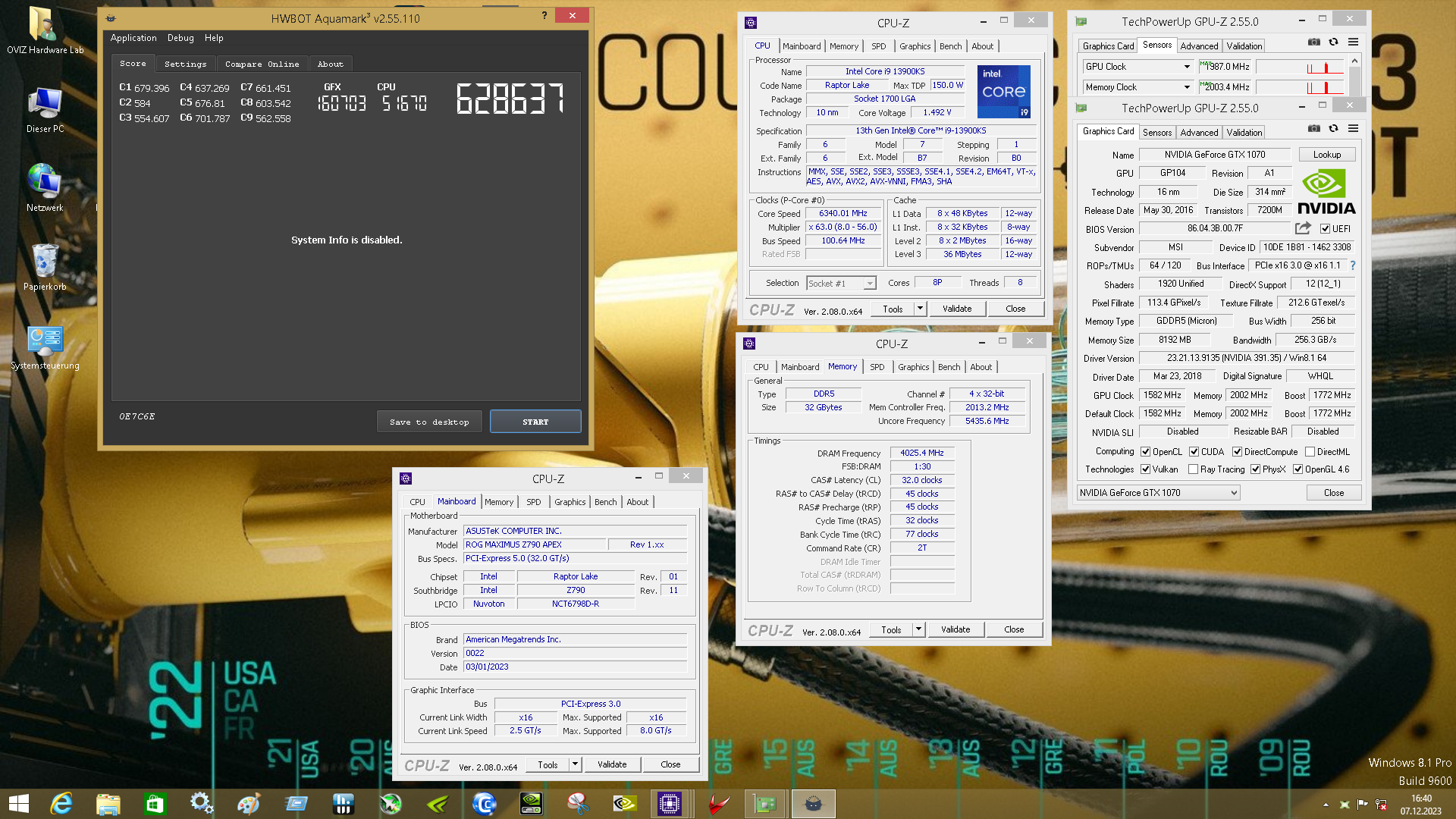The height and width of the screenshot is (819, 1456).
Task: Open hamburger menu in front GPU-Z window
Action: (1353, 128)
